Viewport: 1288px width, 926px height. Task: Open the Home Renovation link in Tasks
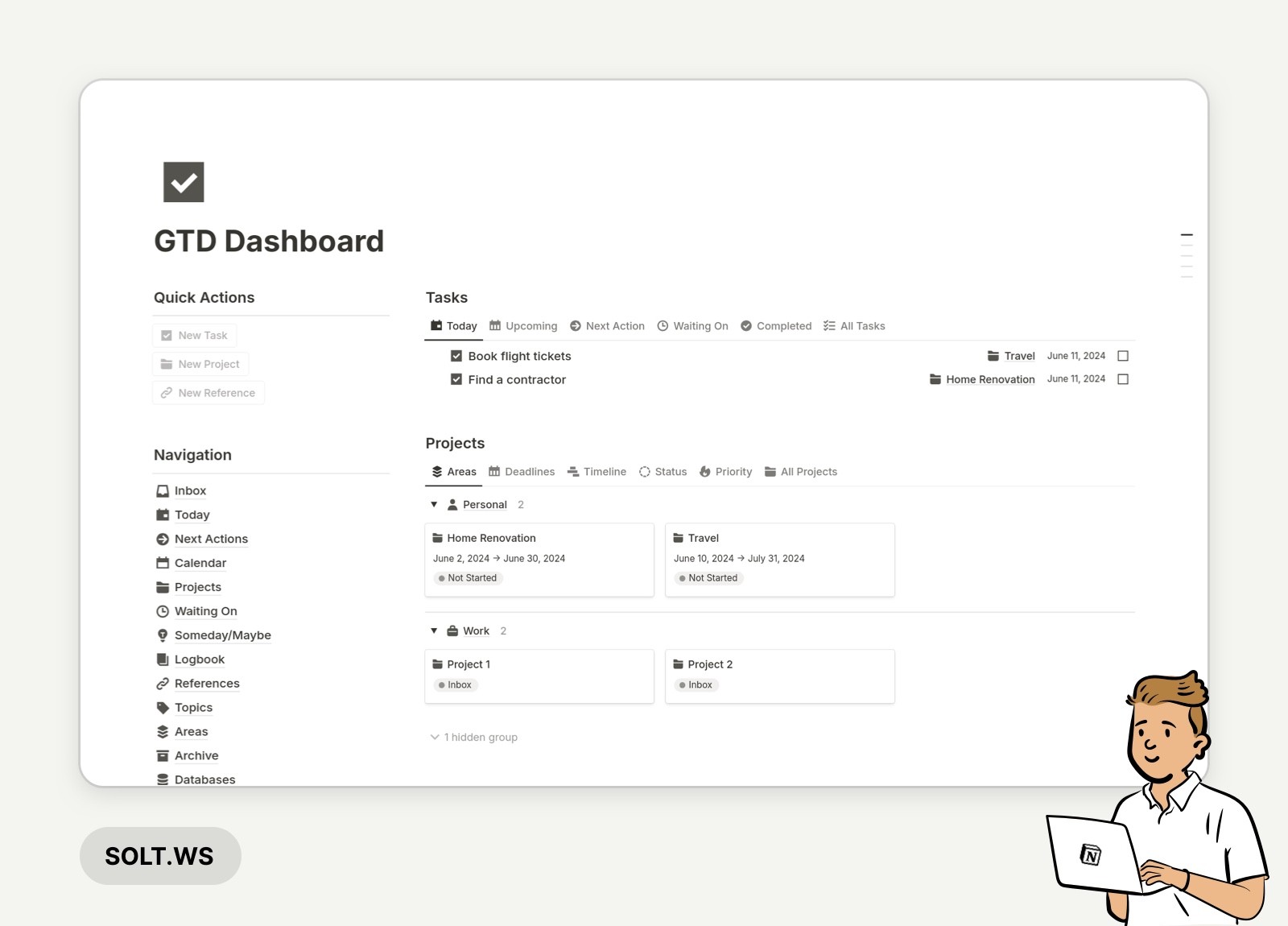(990, 378)
